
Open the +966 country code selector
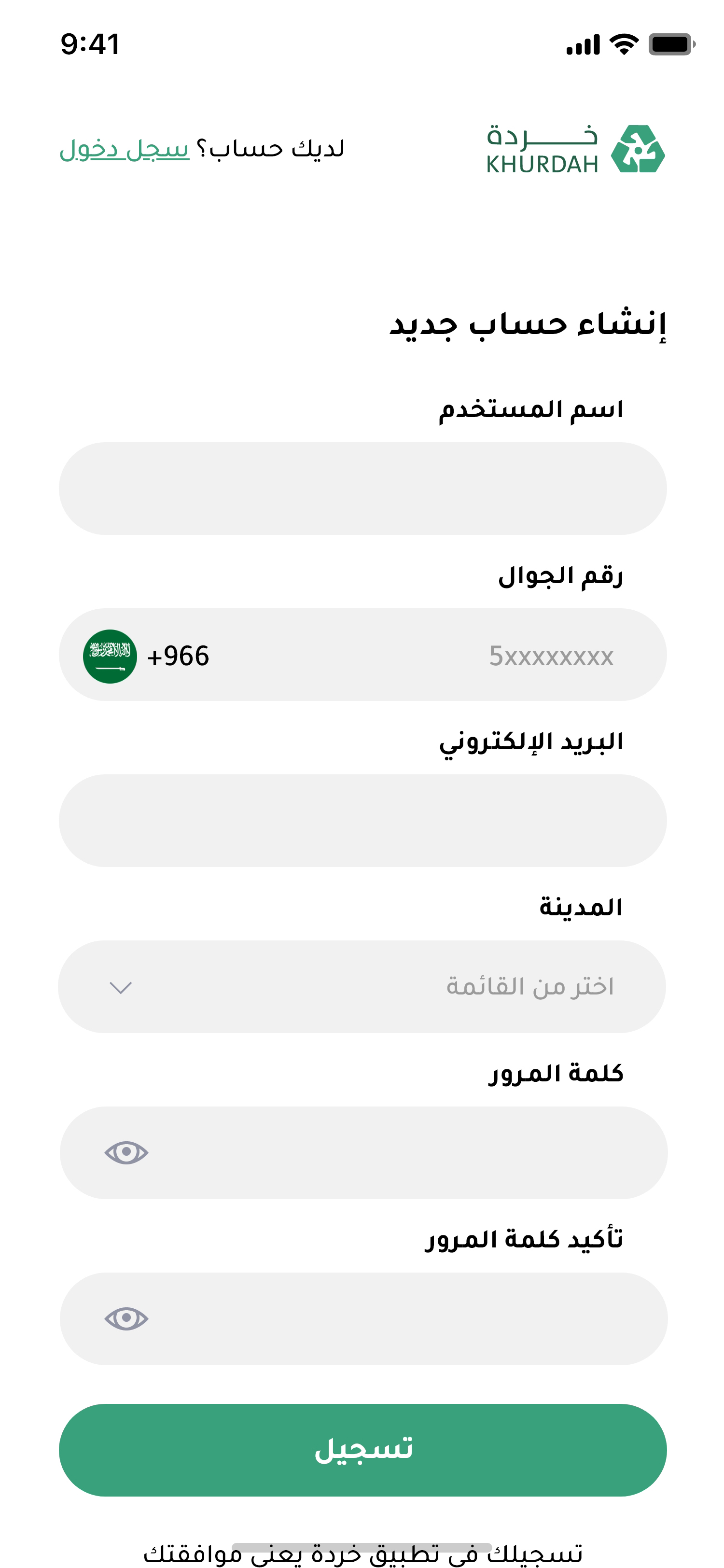pos(178,656)
